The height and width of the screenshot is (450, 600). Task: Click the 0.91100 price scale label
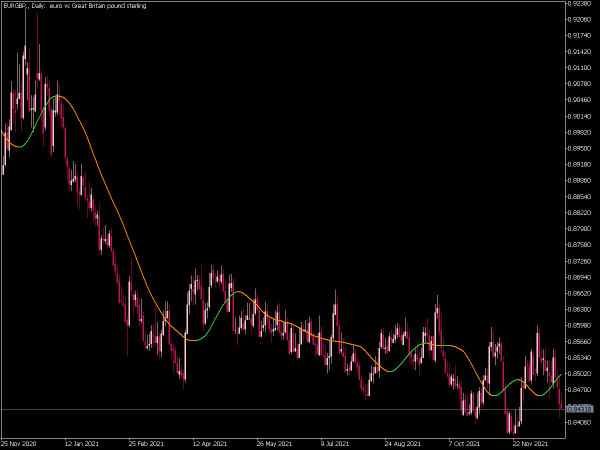coord(580,68)
